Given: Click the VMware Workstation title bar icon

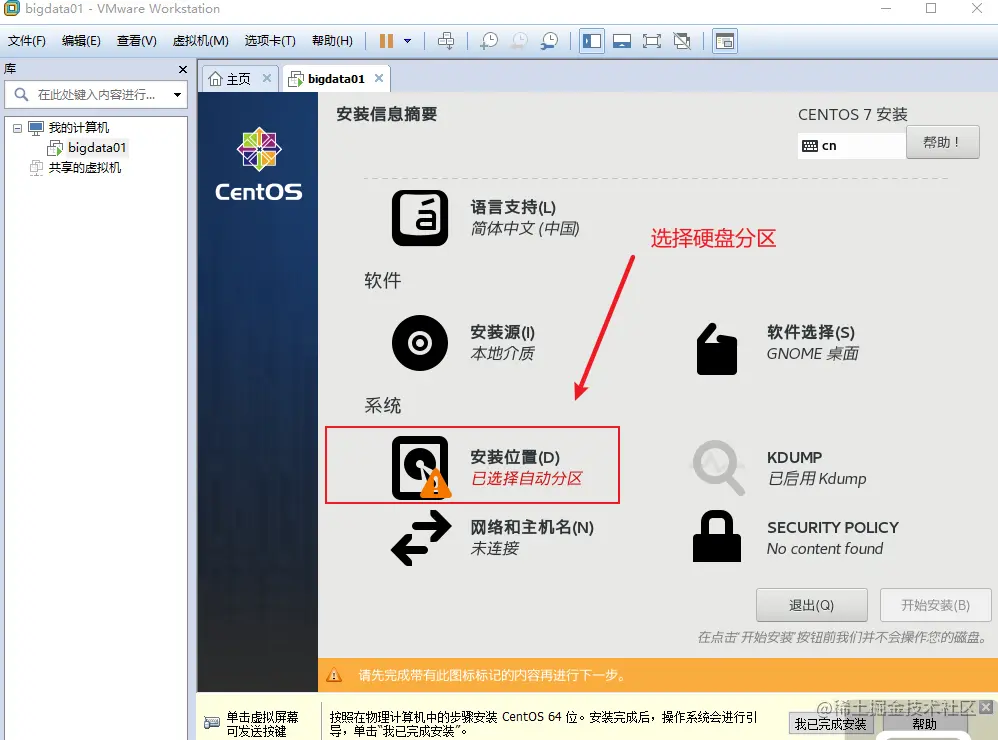Looking at the screenshot, I should [x=11, y=8].
